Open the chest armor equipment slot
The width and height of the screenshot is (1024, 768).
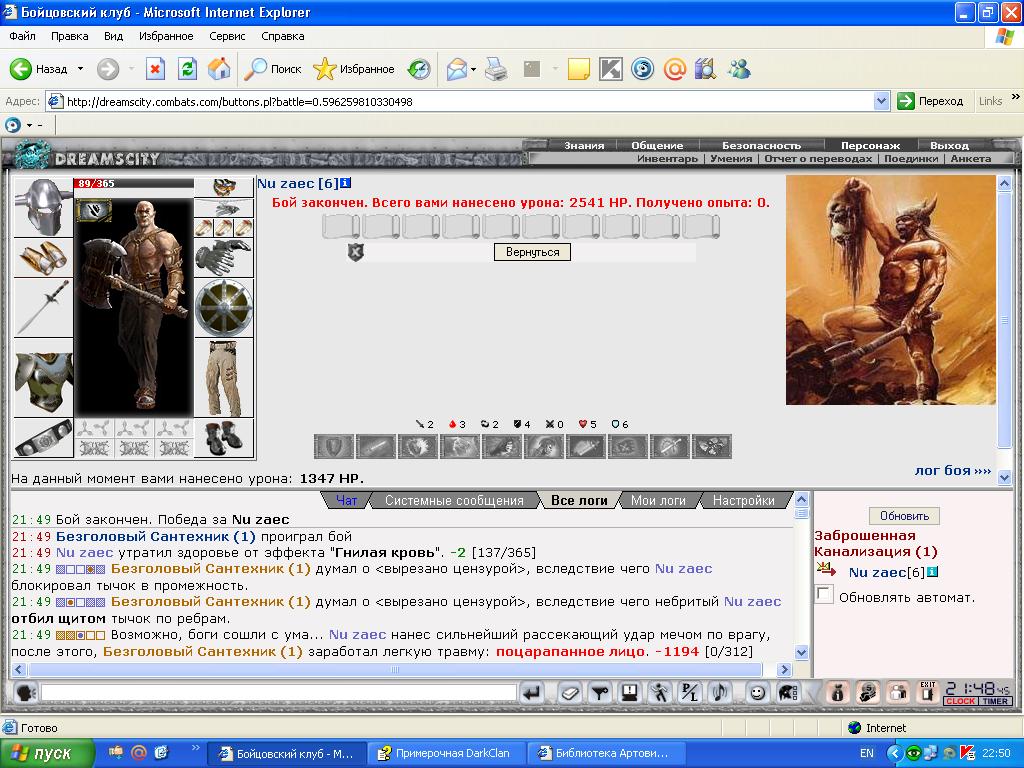click(43, 379)
